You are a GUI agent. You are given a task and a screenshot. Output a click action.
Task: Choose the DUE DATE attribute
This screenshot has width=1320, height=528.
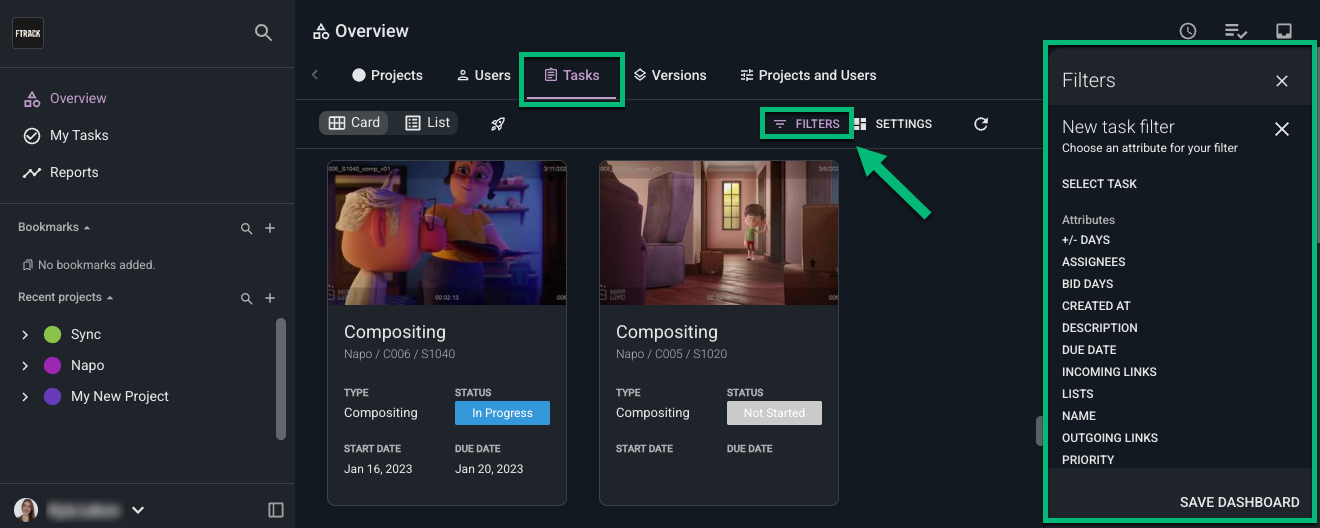[x=1089, y=350]
